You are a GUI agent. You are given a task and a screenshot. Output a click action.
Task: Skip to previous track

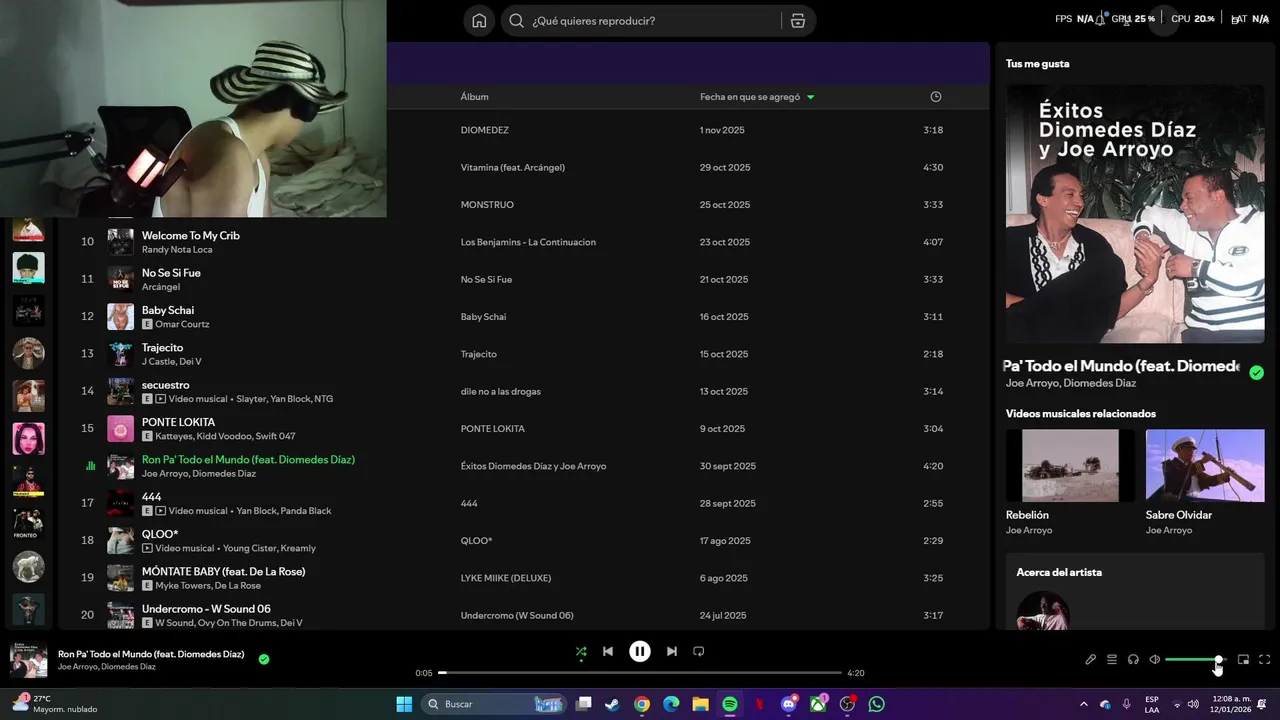point(607,651)
